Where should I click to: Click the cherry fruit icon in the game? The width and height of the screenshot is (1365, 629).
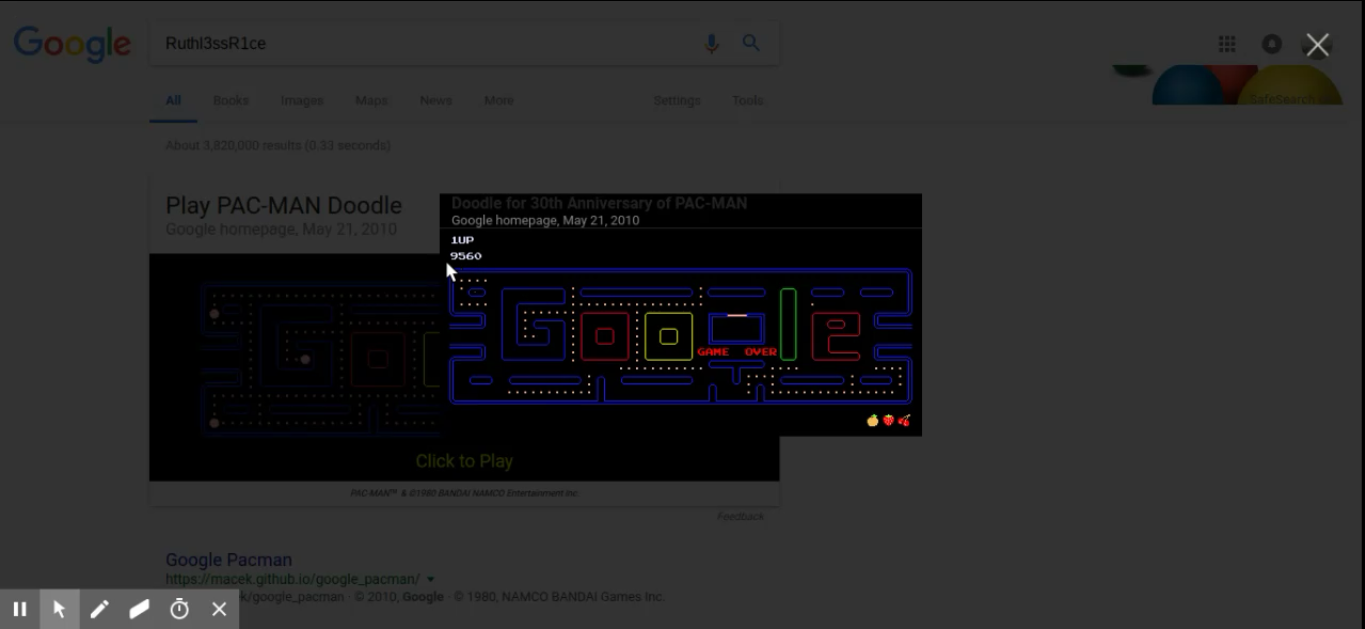(x=904, y=420)
